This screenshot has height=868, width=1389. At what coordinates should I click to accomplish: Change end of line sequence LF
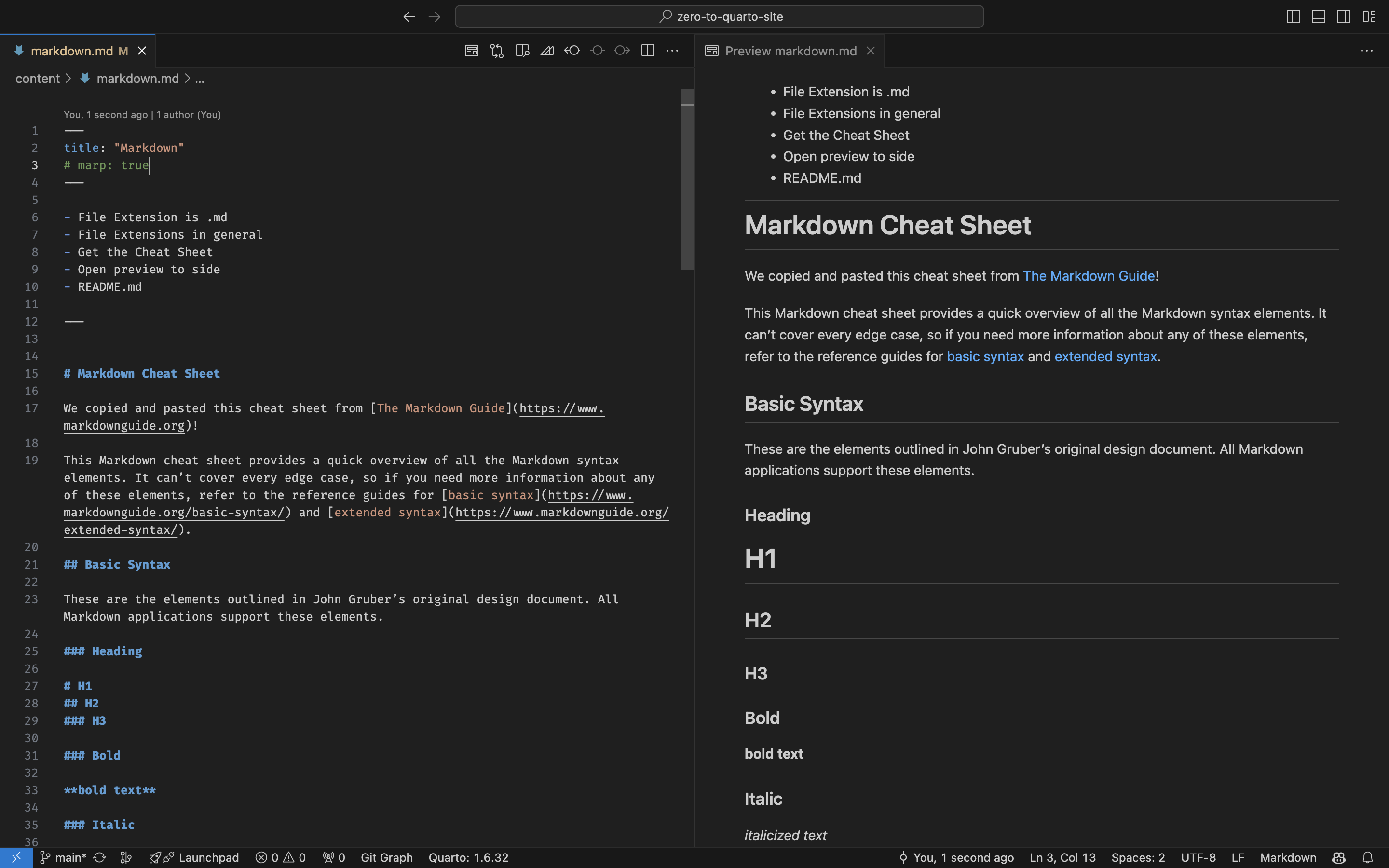tap(1238, 857)
